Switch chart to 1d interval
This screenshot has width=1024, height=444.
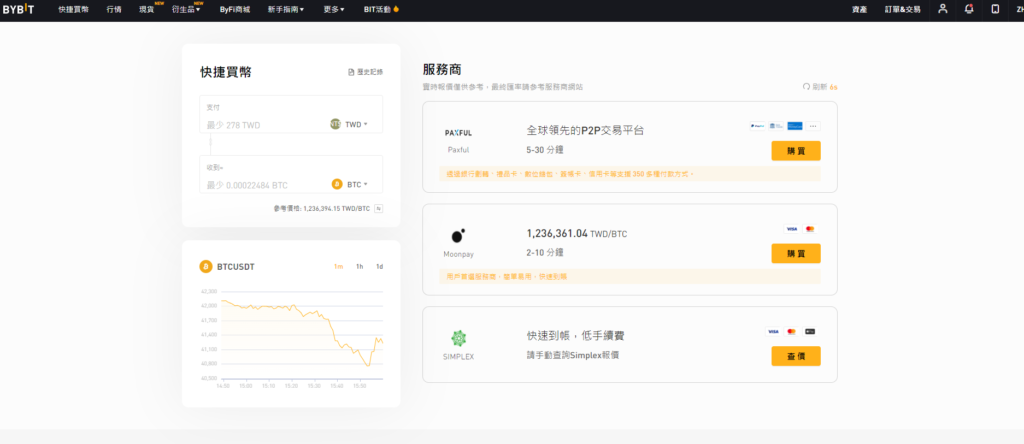(x=379, y=266)
